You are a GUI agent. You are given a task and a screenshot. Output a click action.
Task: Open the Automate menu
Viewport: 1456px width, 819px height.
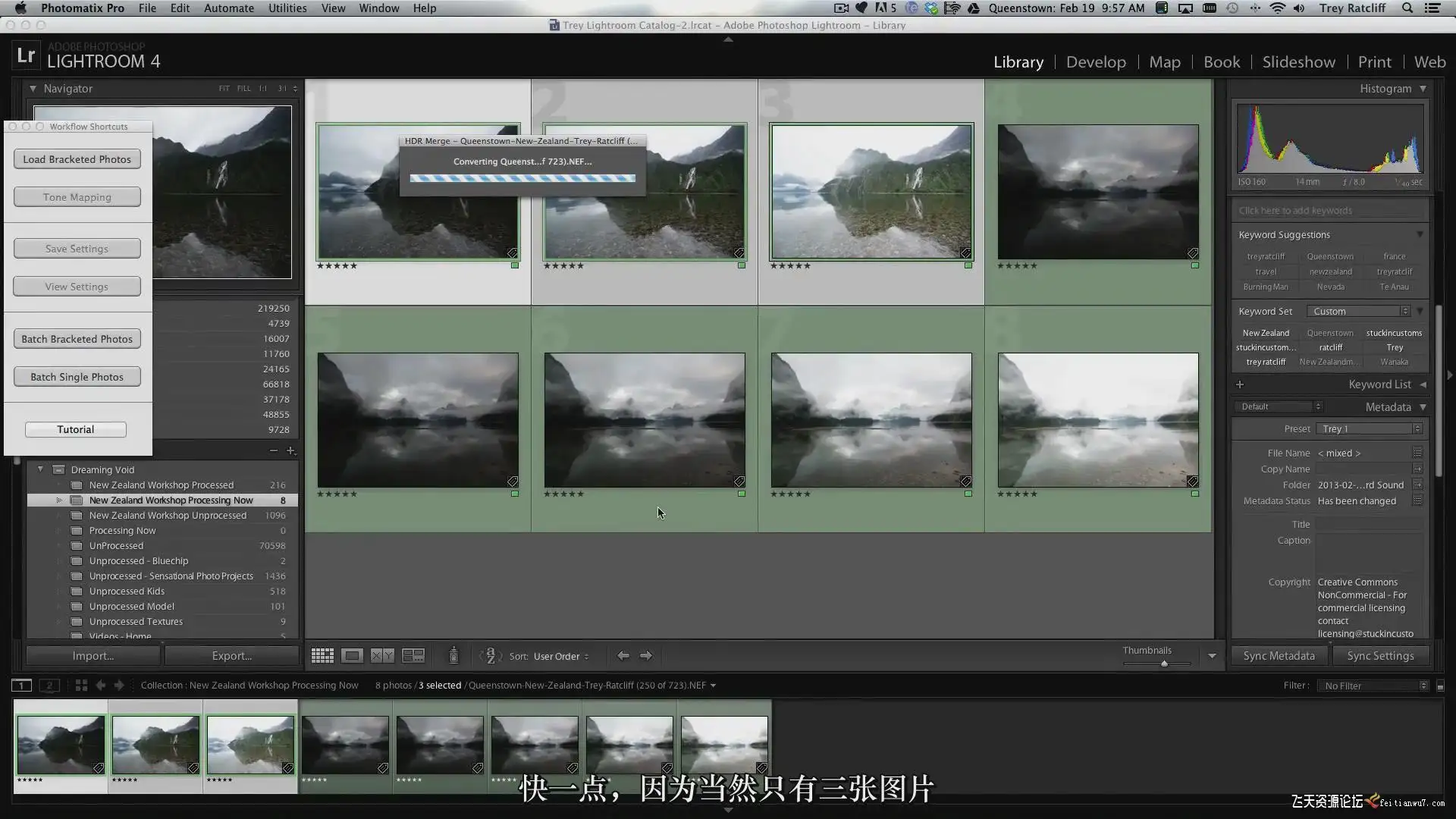point(229,8)
